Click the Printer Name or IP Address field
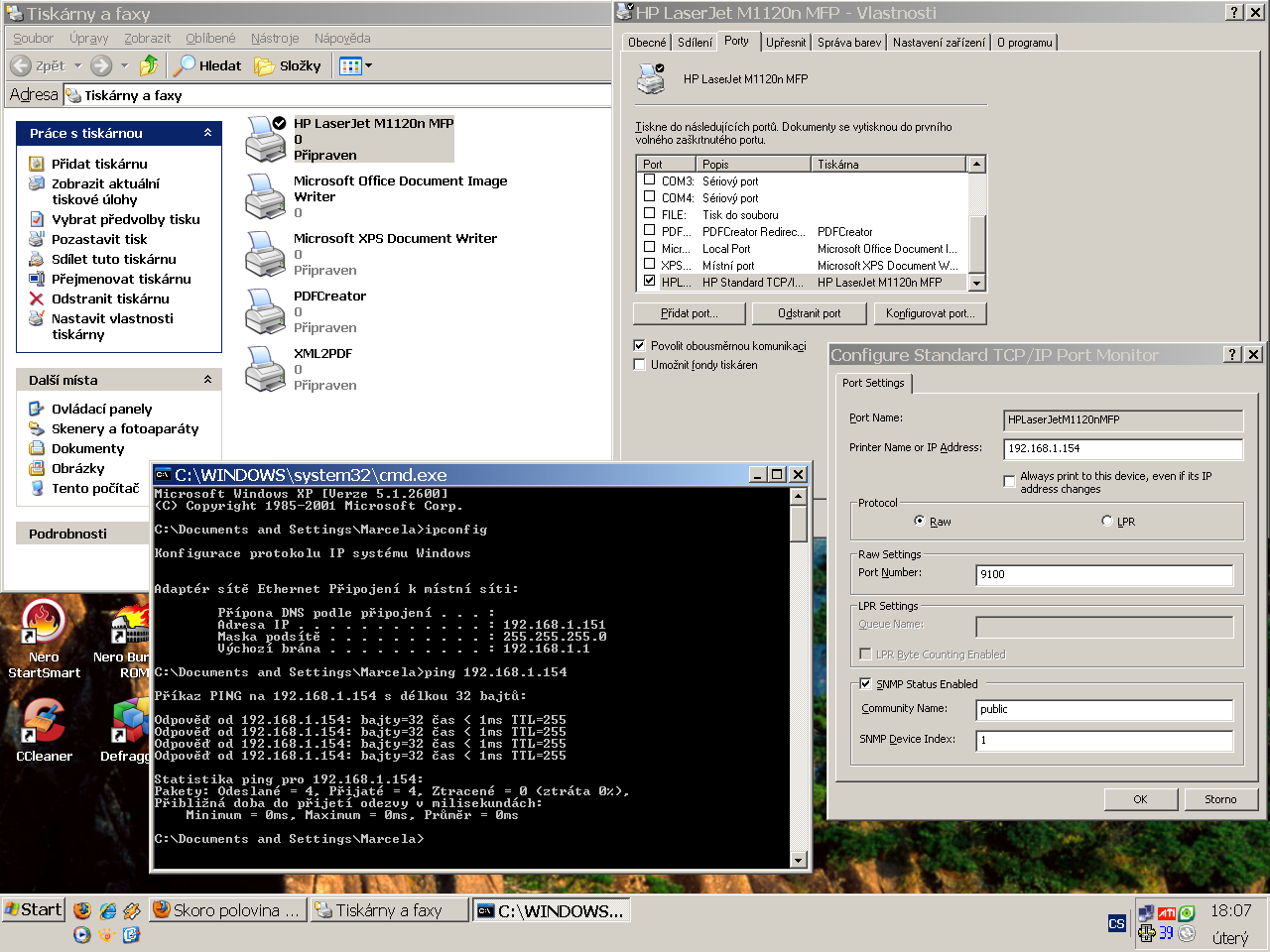This screenshot has width=1270, height=952. click(1123, 448)
